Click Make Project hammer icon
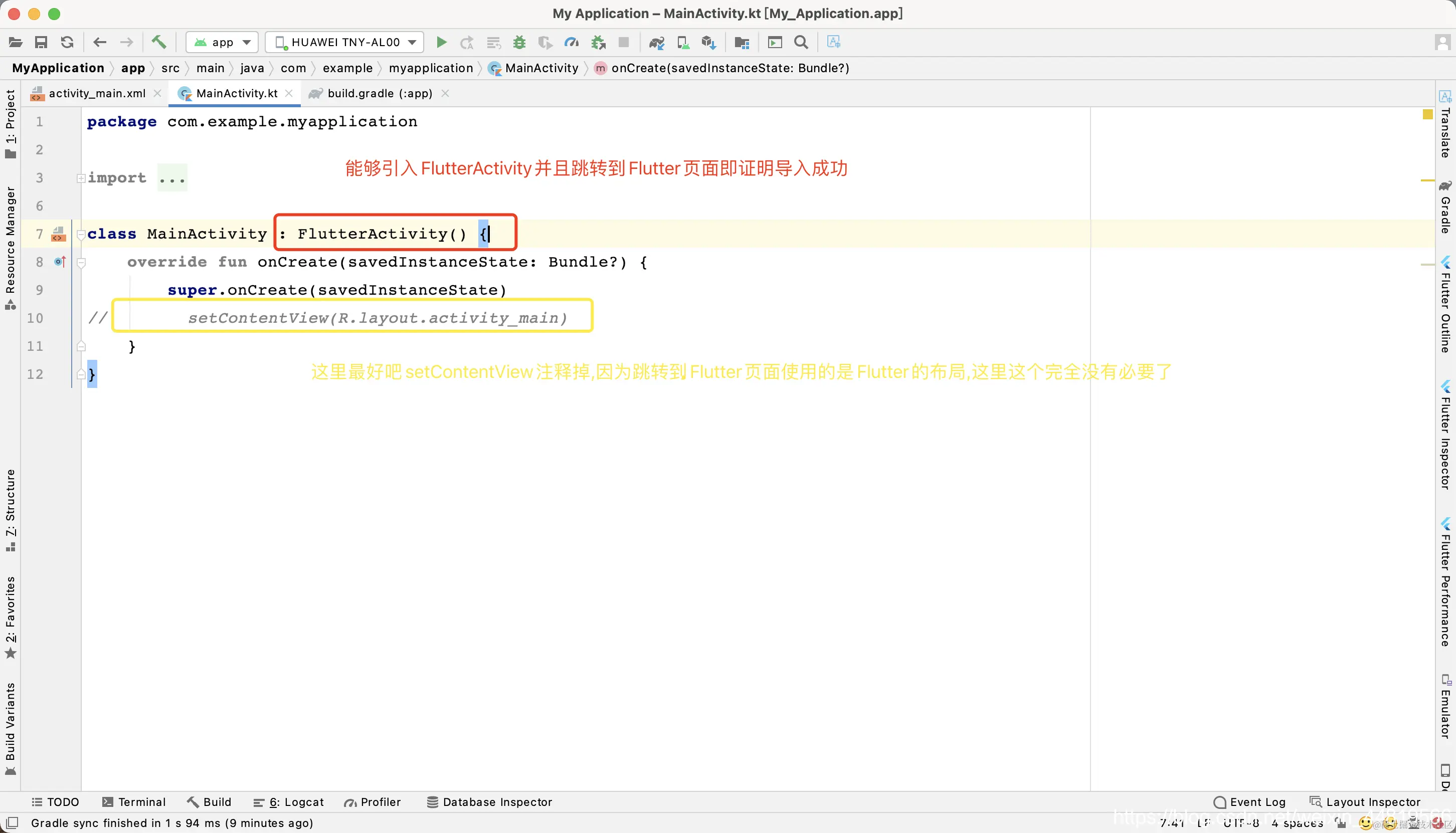Image resolution: width=1456 pixels, height=833 pixels. pyautogui.click(x=158, y=42)
